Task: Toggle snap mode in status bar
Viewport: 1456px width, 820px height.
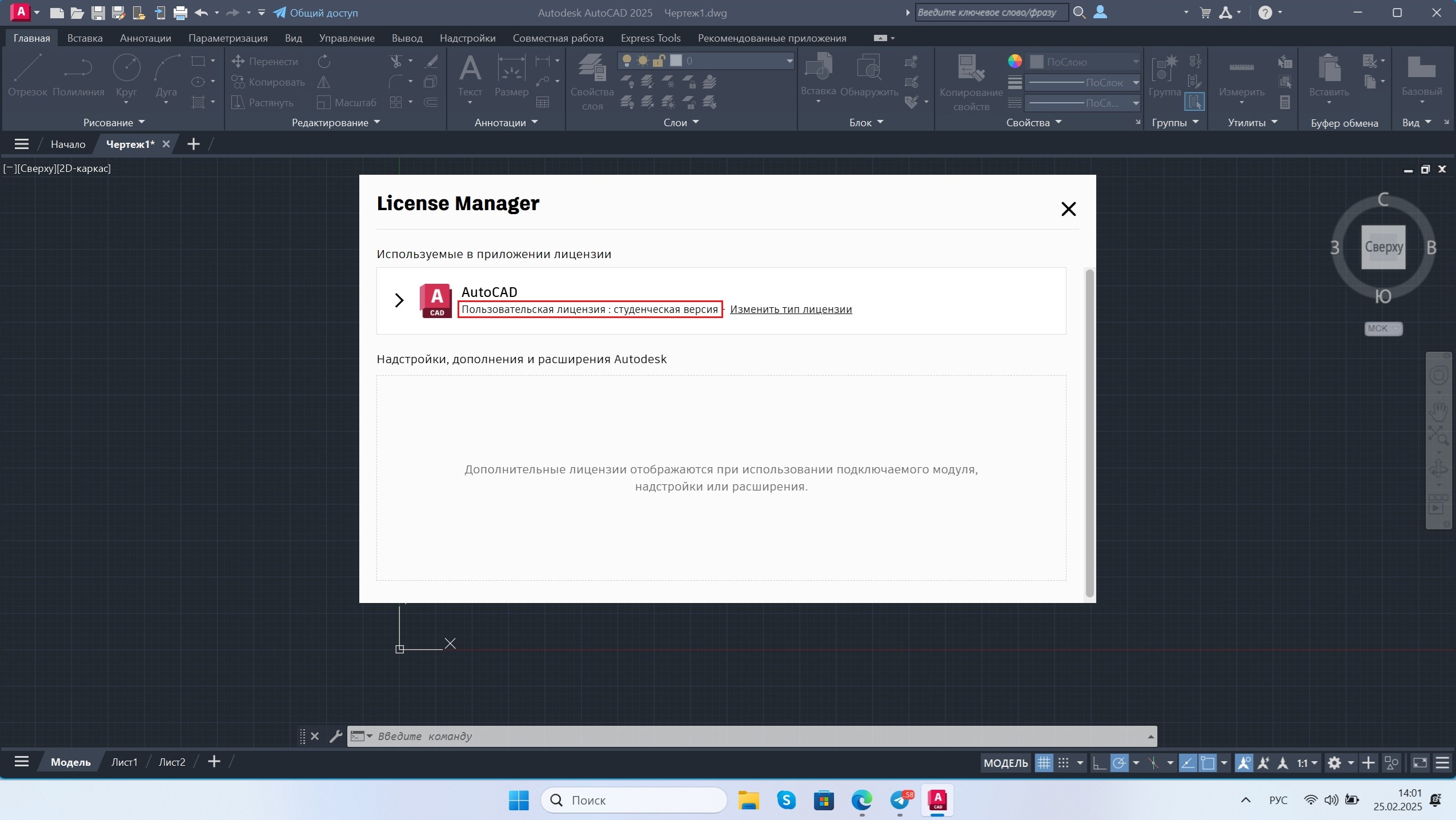Action: click(x=1063, y=763)
